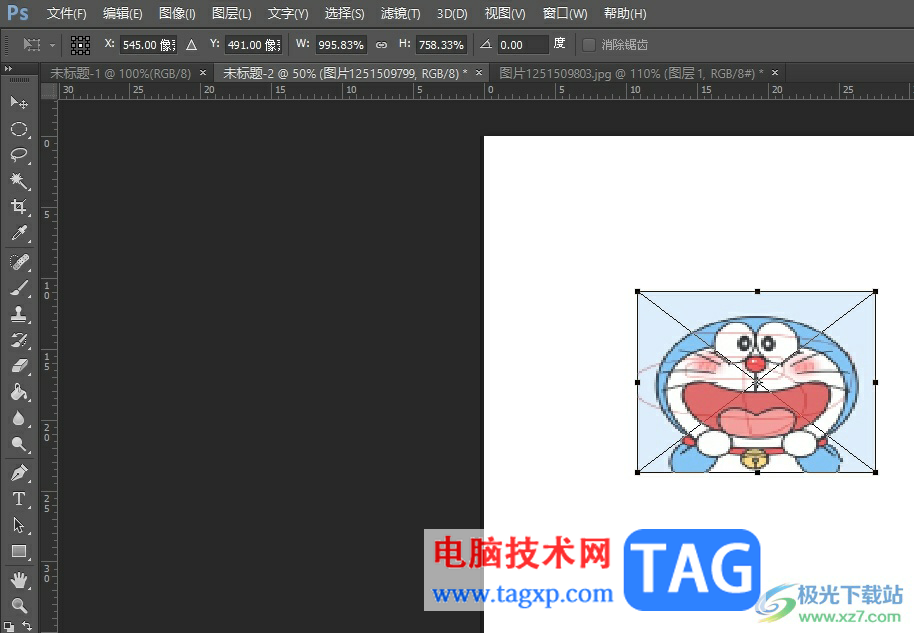Close the 未标题-2 document tab
The height and width of the screenshot is (633, 914).
[x=479, y=73]
